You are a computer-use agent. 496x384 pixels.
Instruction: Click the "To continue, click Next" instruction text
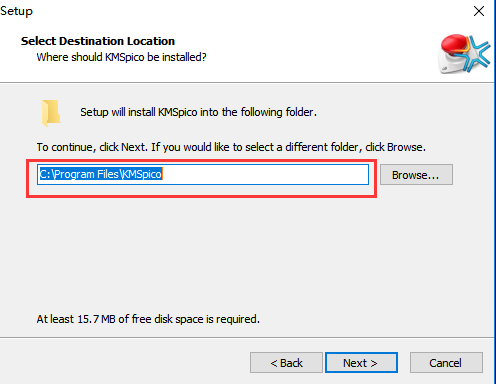click(x=231, y=147)
